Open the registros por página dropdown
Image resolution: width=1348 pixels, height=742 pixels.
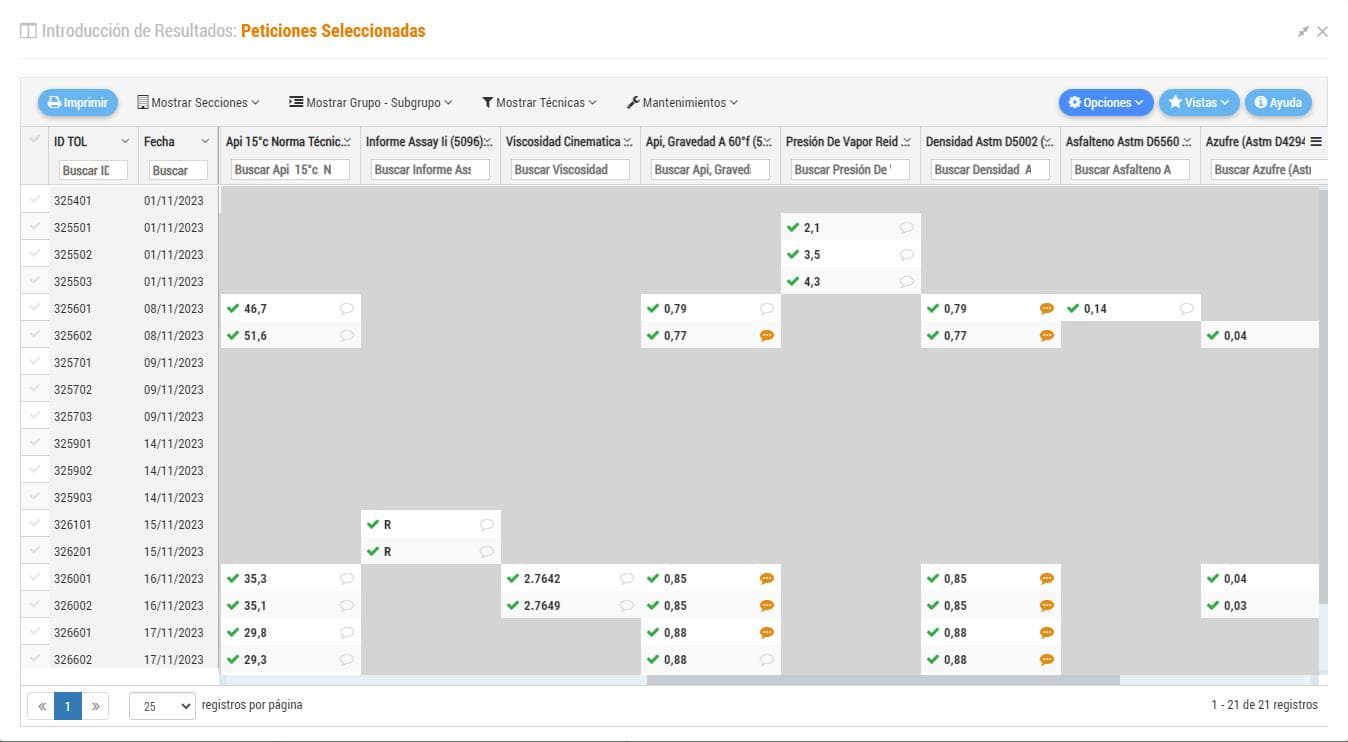(162, 706)
